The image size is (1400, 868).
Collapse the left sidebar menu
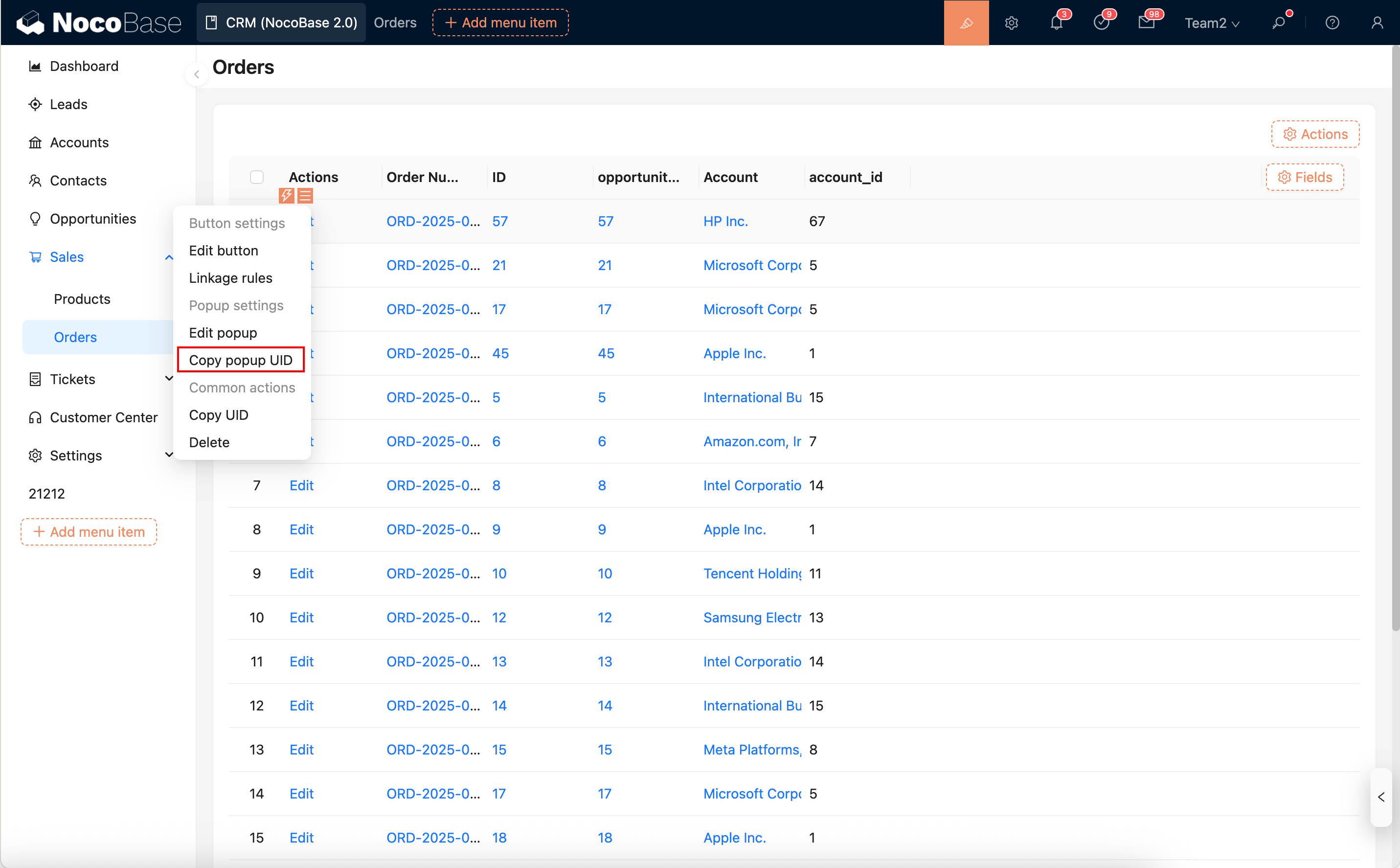click(x=196, y=74)
